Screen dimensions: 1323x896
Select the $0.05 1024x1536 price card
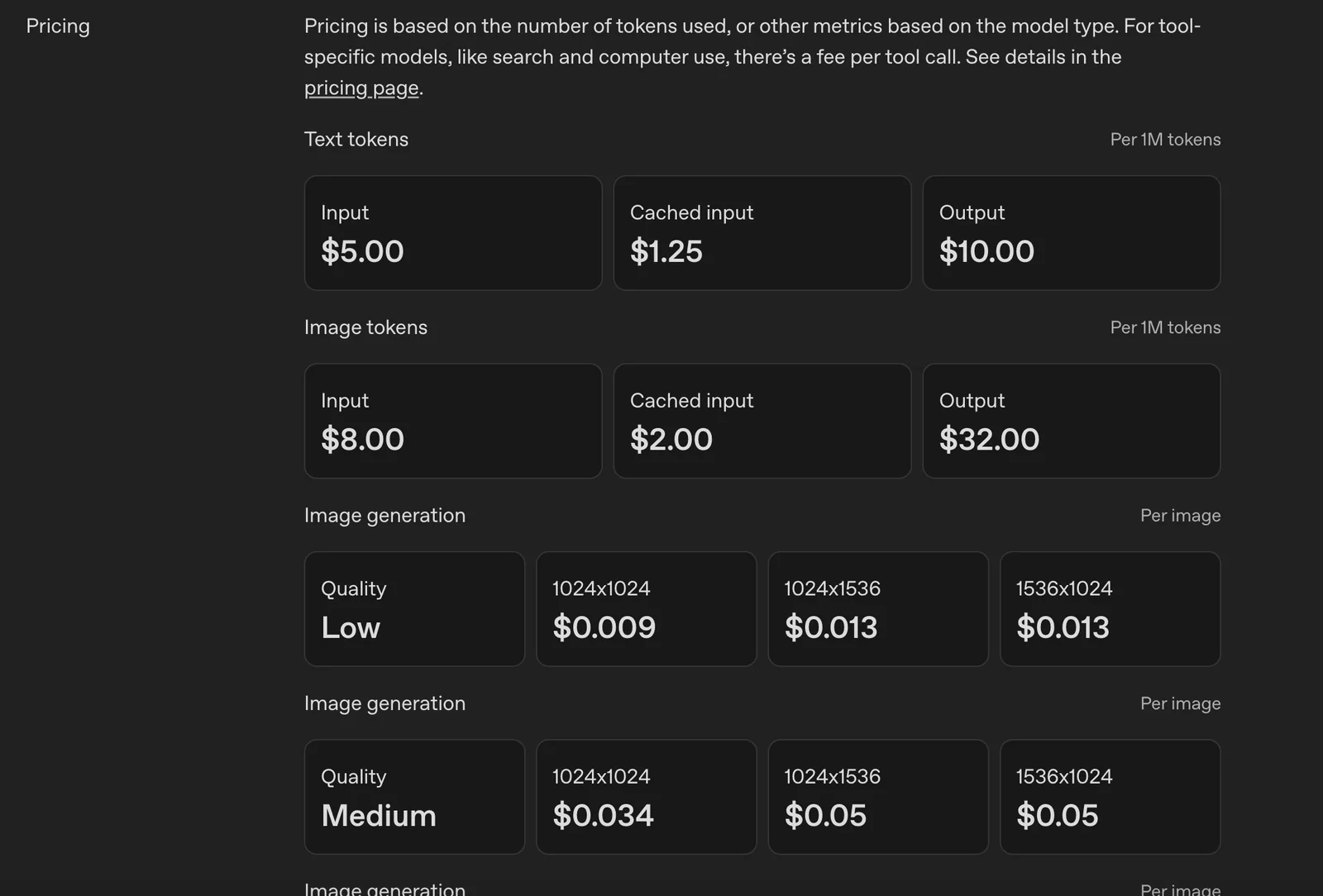878,797
